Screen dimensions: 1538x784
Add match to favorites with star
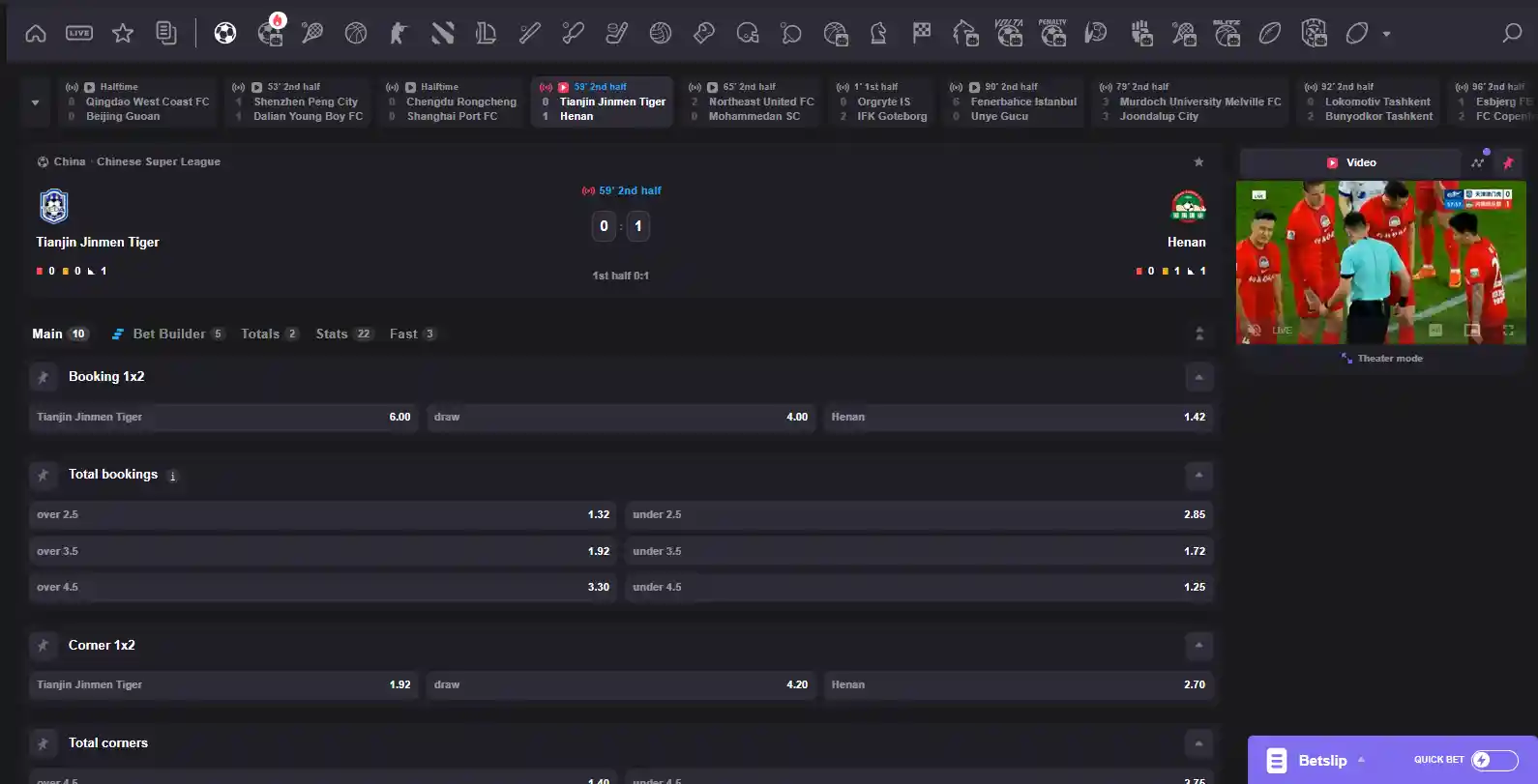click(1198, 161)
